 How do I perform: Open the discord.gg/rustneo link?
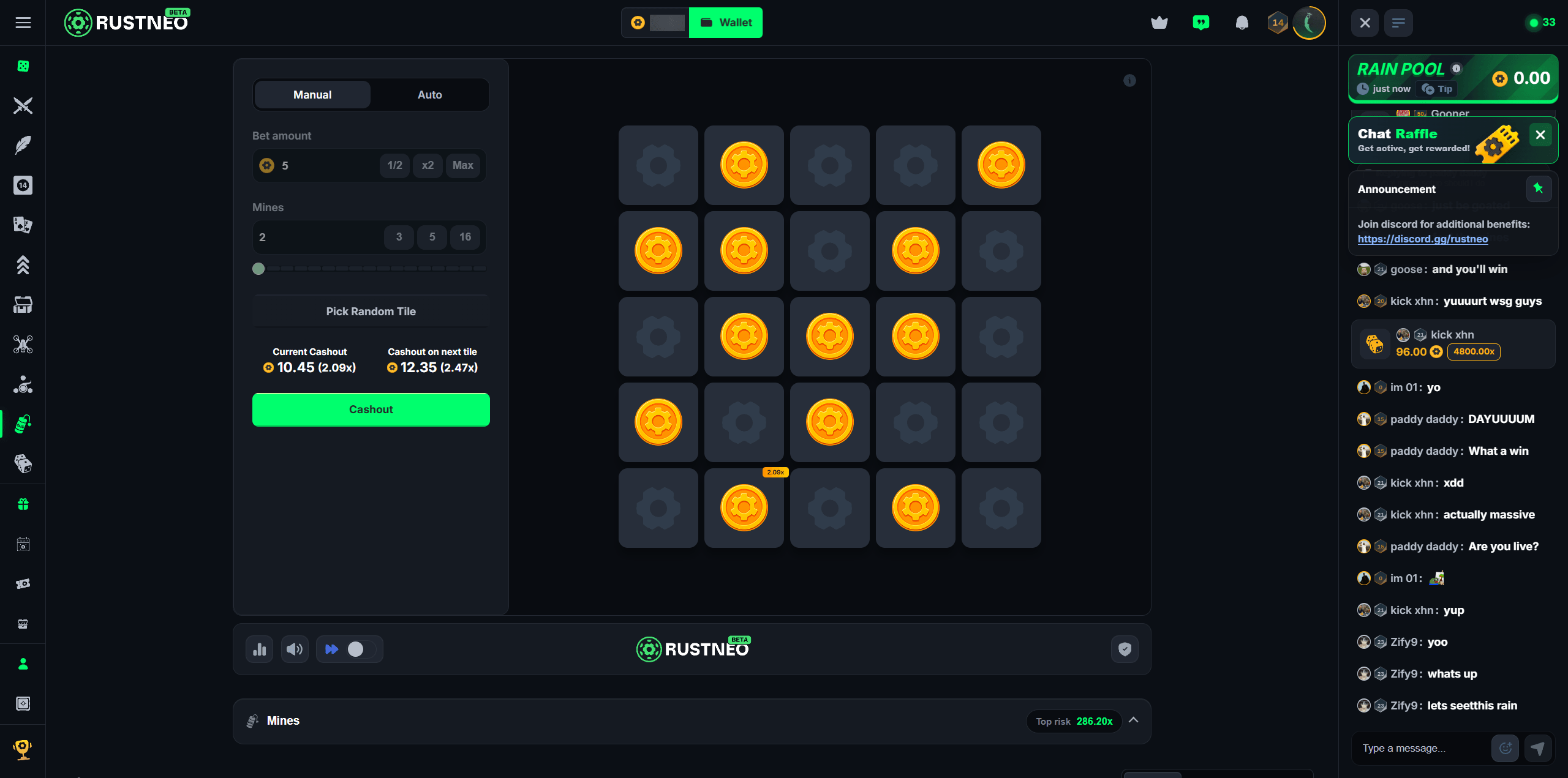point(1423,239)
